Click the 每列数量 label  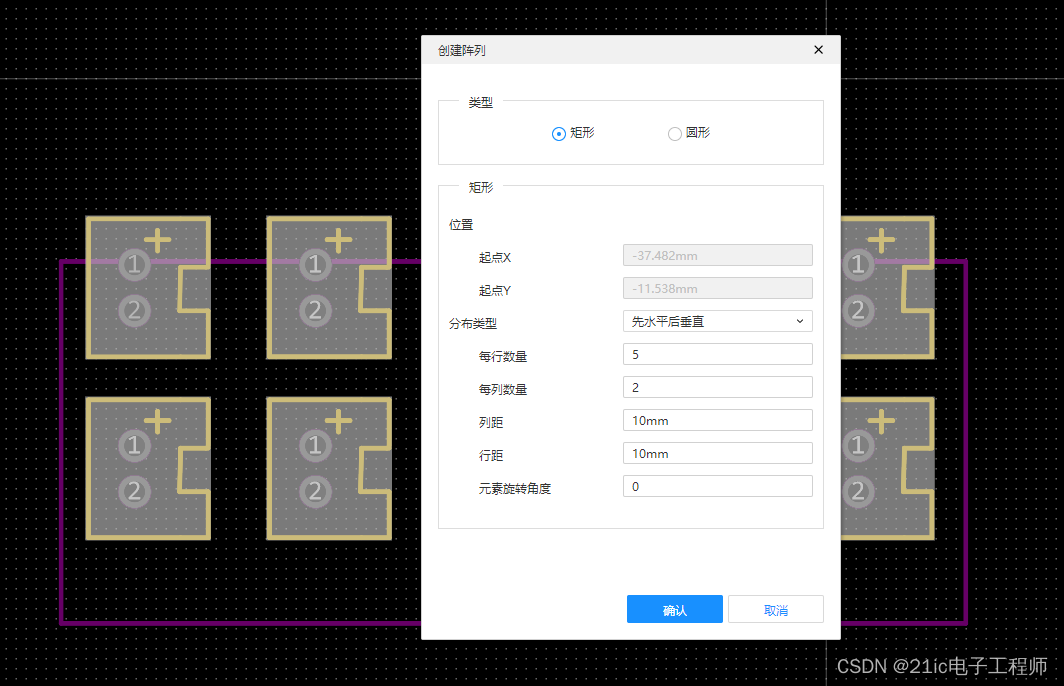(x=503, y=389)
